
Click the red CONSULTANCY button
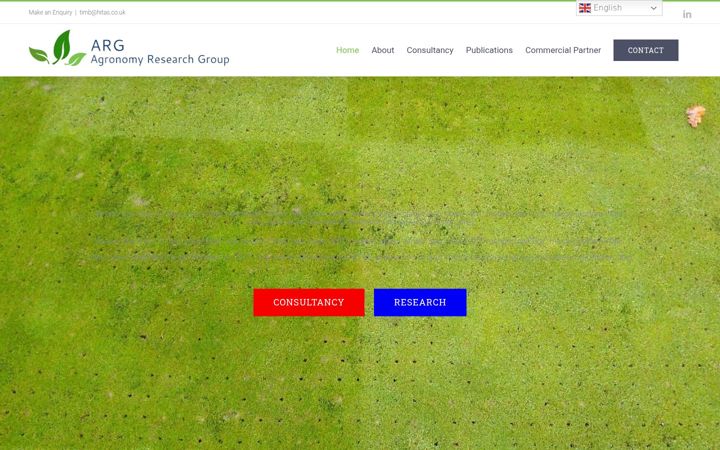click(309, 302)
